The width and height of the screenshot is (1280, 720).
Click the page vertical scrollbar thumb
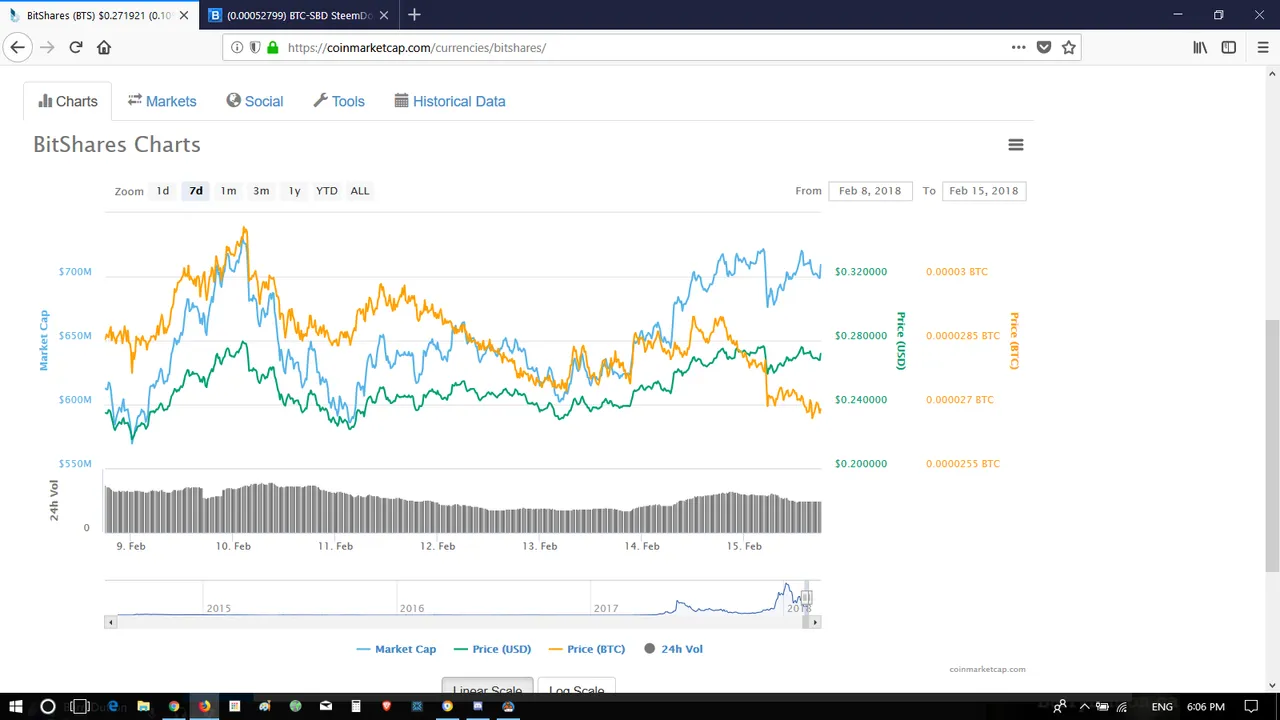point(1273,445)
